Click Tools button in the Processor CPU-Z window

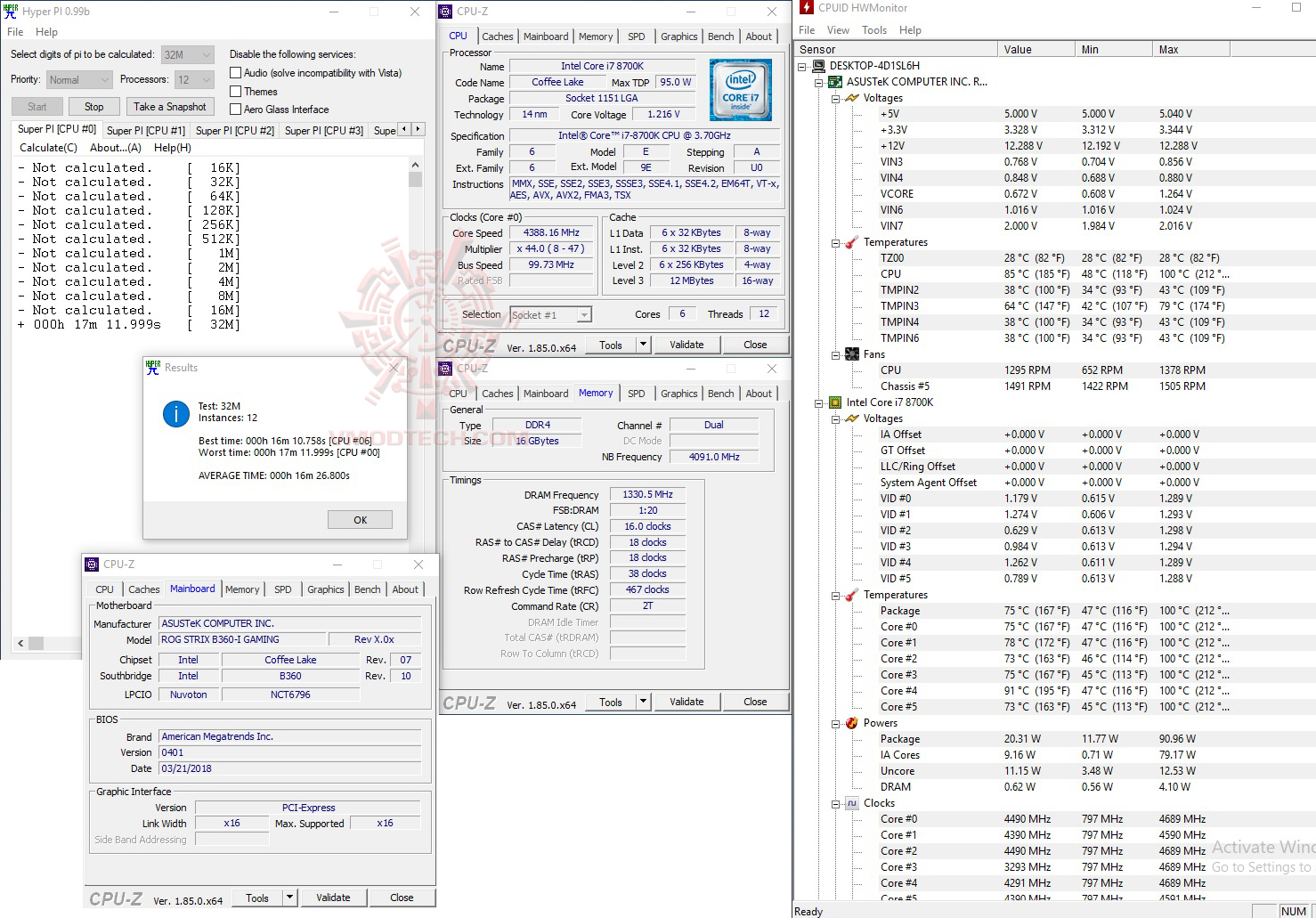[611, 345]
